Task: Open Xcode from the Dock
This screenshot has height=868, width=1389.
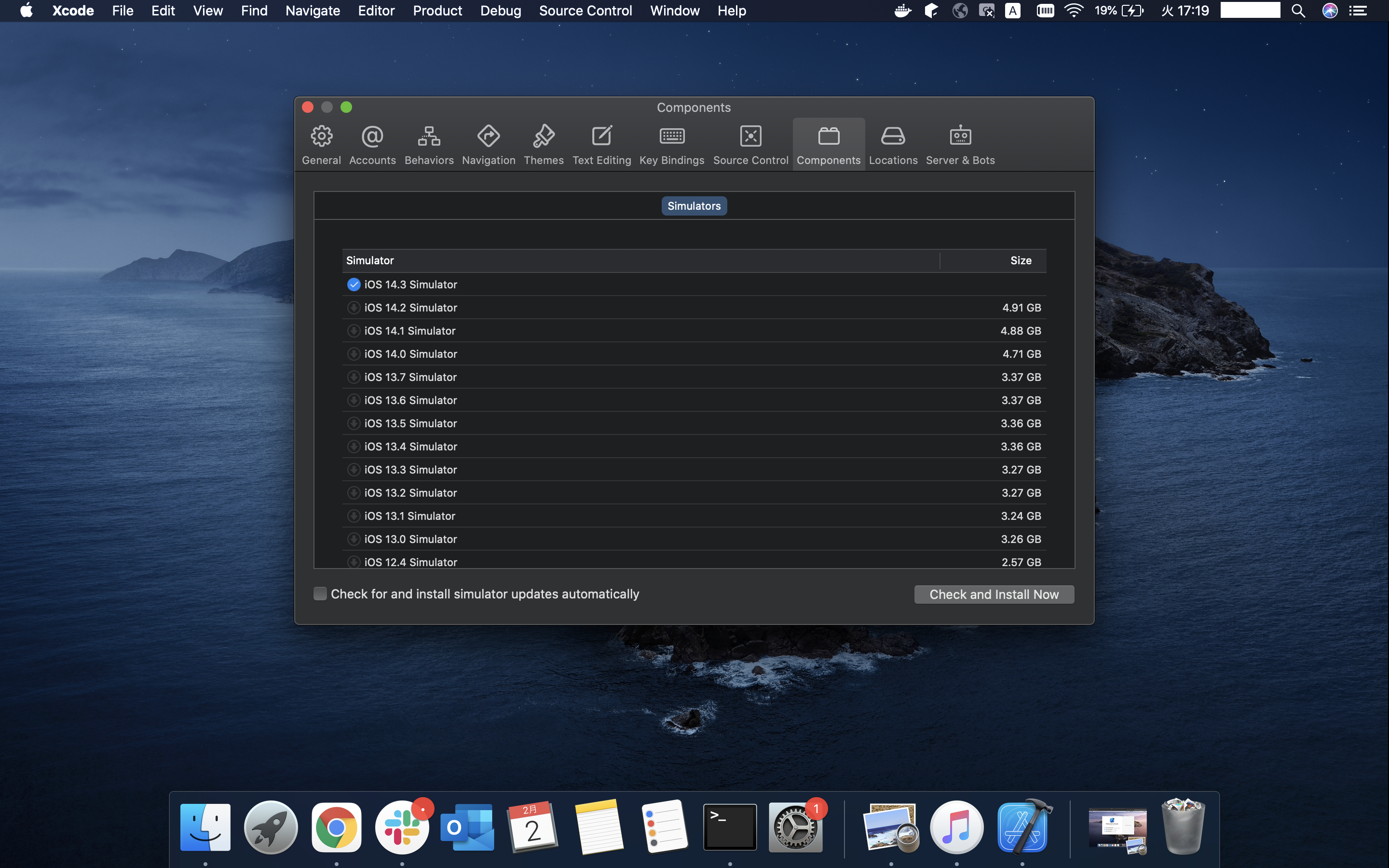Action: click(x=1023, y=827)
